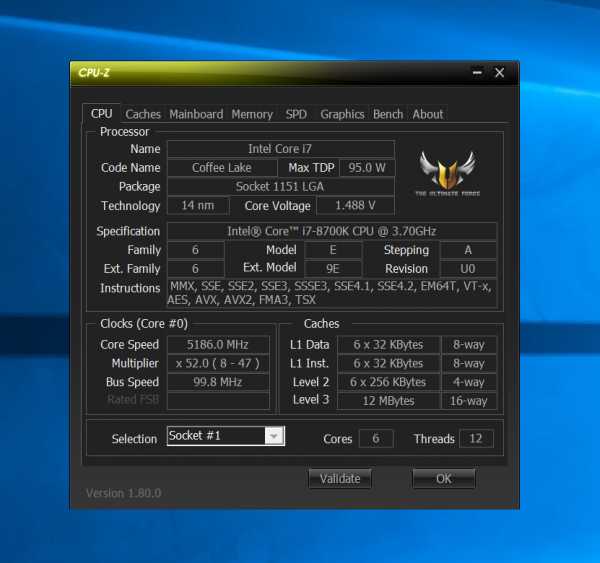Switch to the Memory tab
600x563 pixels.
(252, 114)
